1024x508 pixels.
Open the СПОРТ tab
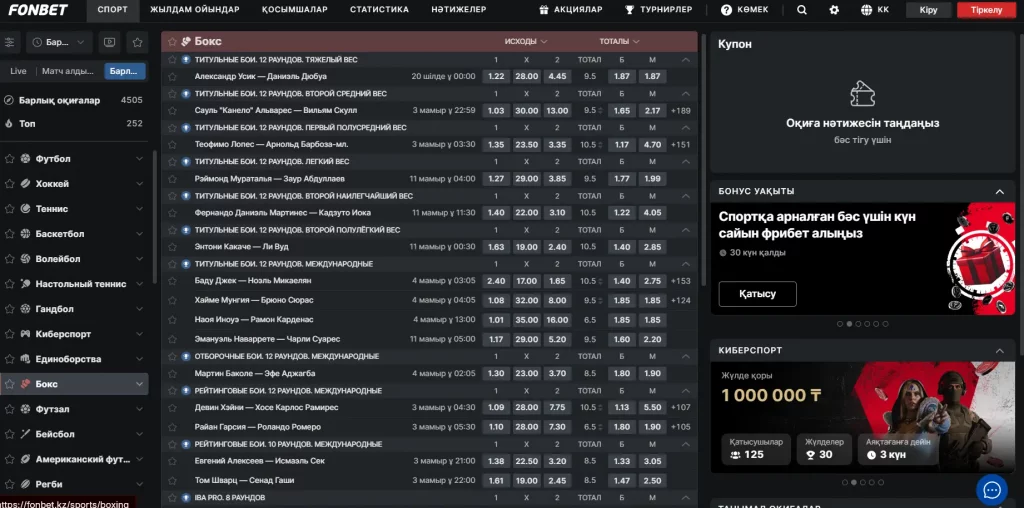(112, 10)
